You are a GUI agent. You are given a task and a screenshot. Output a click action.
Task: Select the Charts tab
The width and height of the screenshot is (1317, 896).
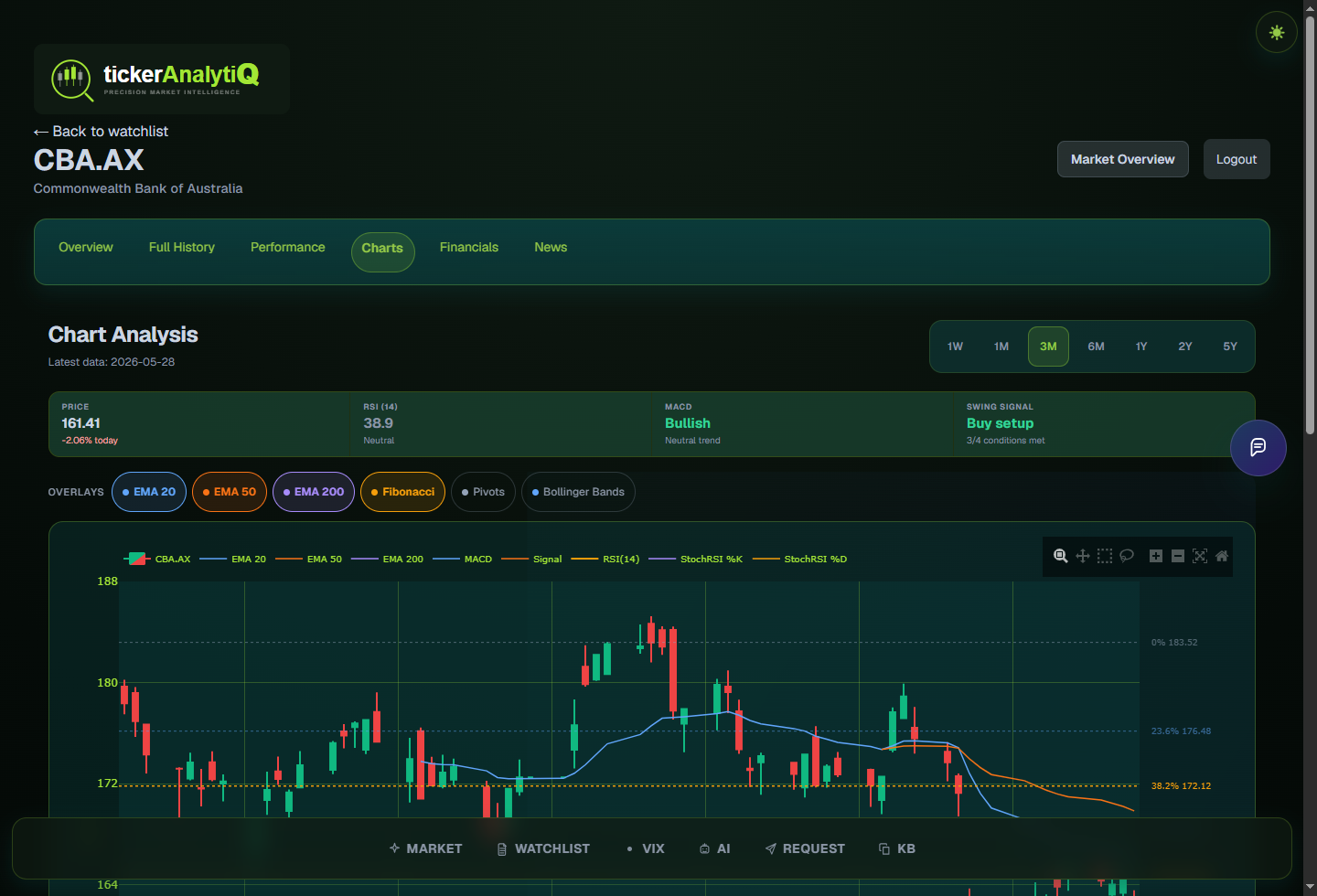(x=382, y=251)
